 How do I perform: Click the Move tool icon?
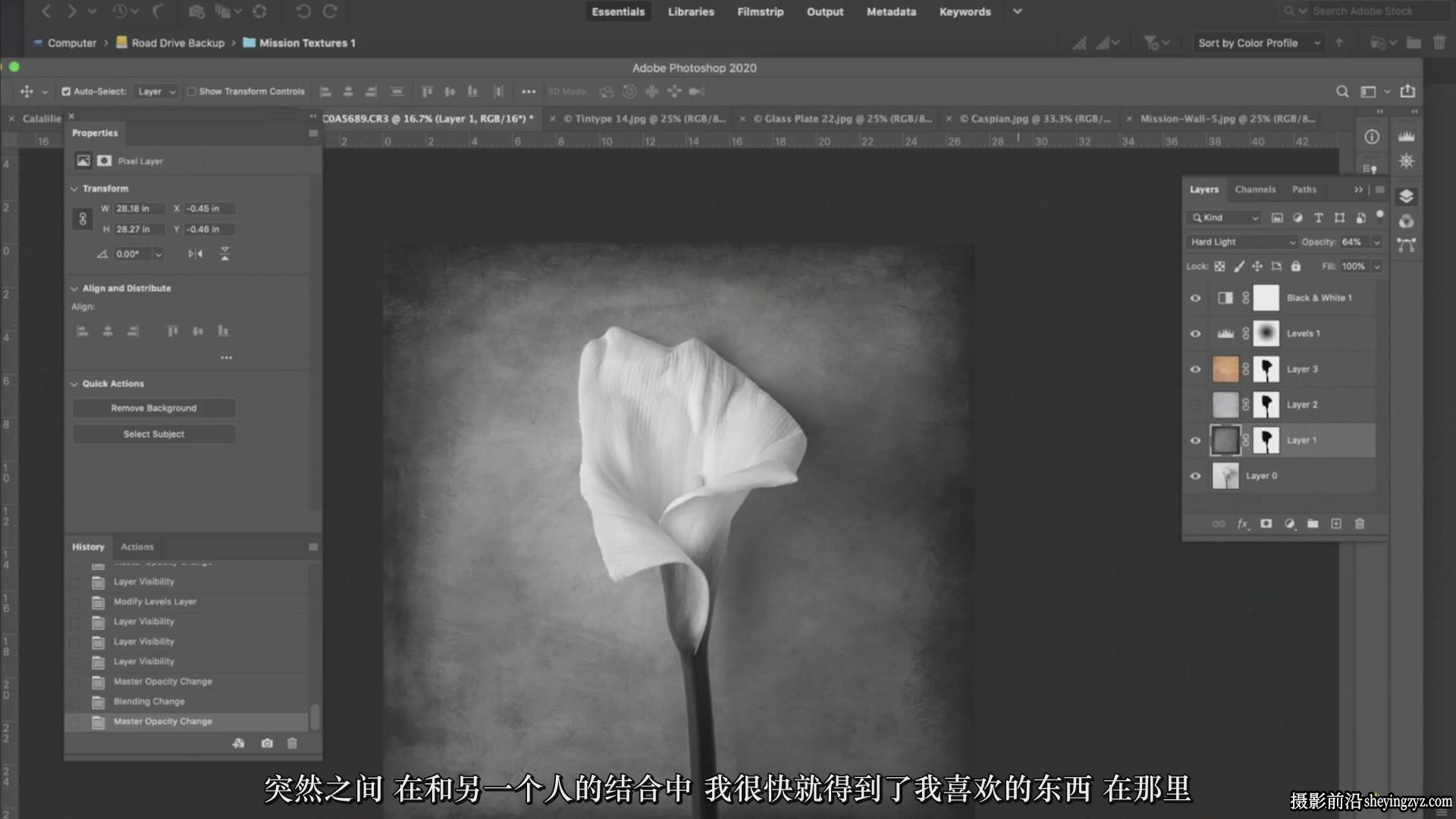click(x=27, y=92)
